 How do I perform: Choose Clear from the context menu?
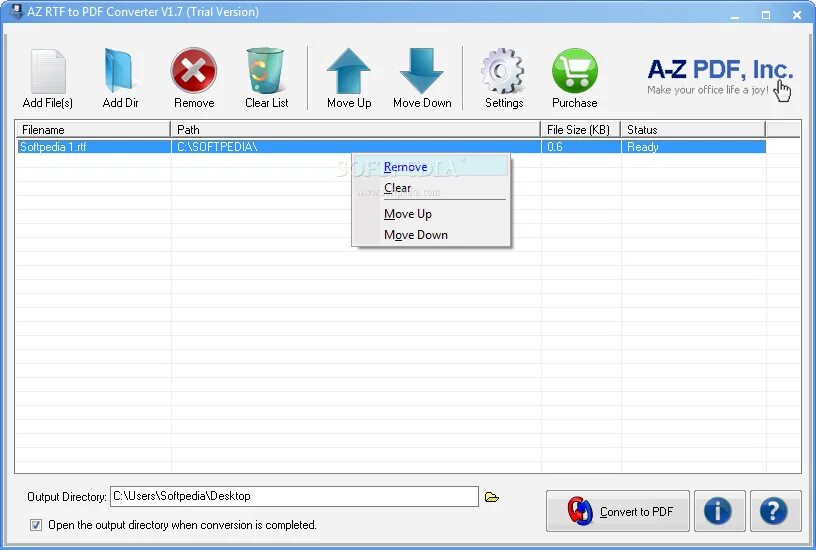click(x=431, y=188)
